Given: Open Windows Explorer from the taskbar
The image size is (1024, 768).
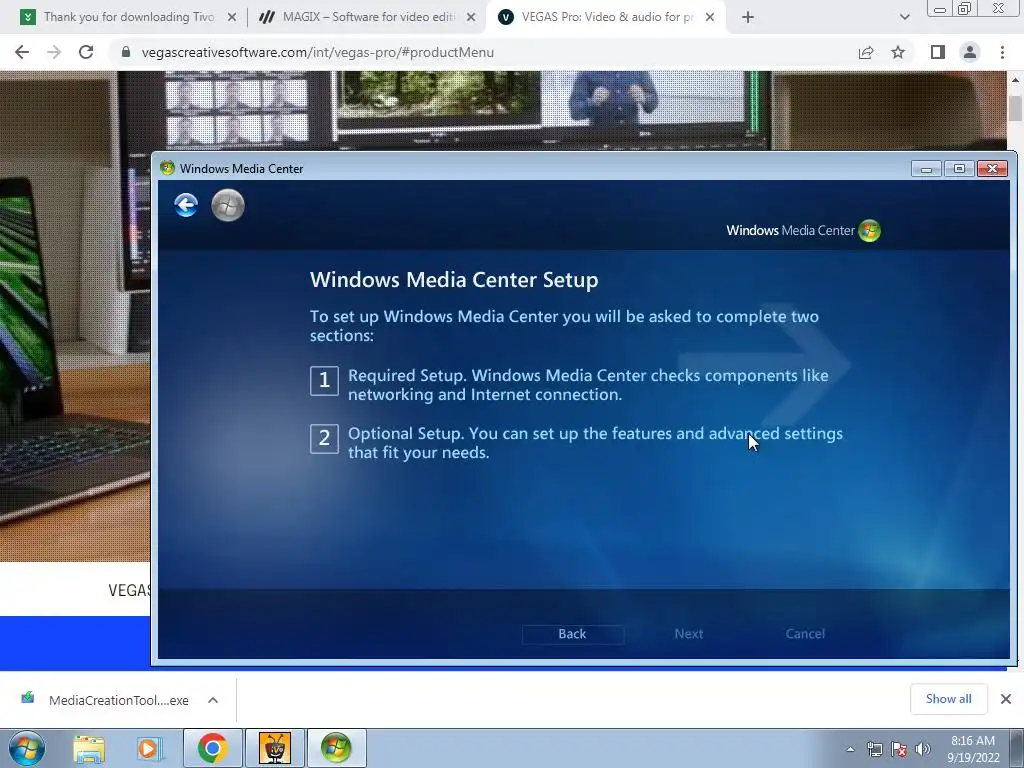Looking at the screenshot, I should pyautogui.click(x=89, y=748).
